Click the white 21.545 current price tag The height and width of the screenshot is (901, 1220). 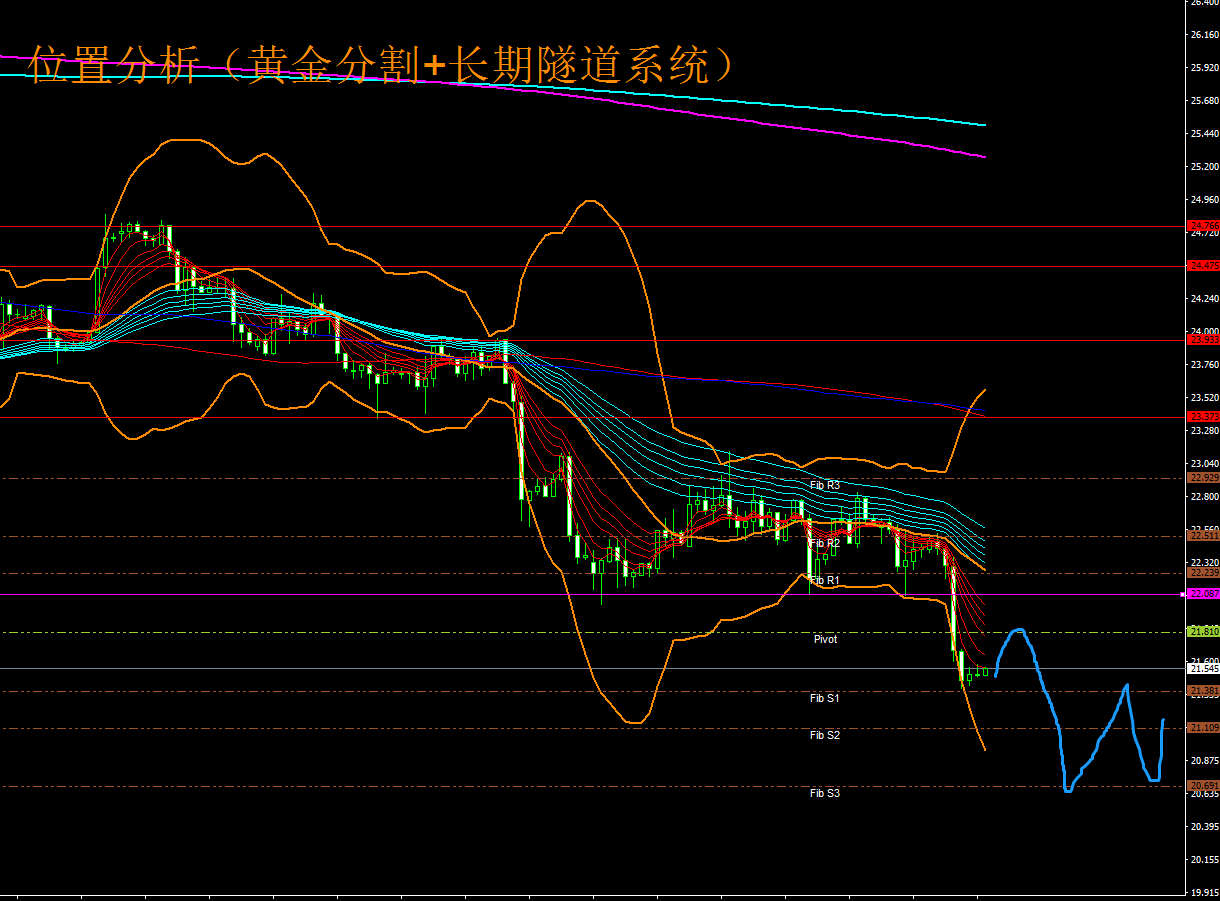[x=1202, y=668]
